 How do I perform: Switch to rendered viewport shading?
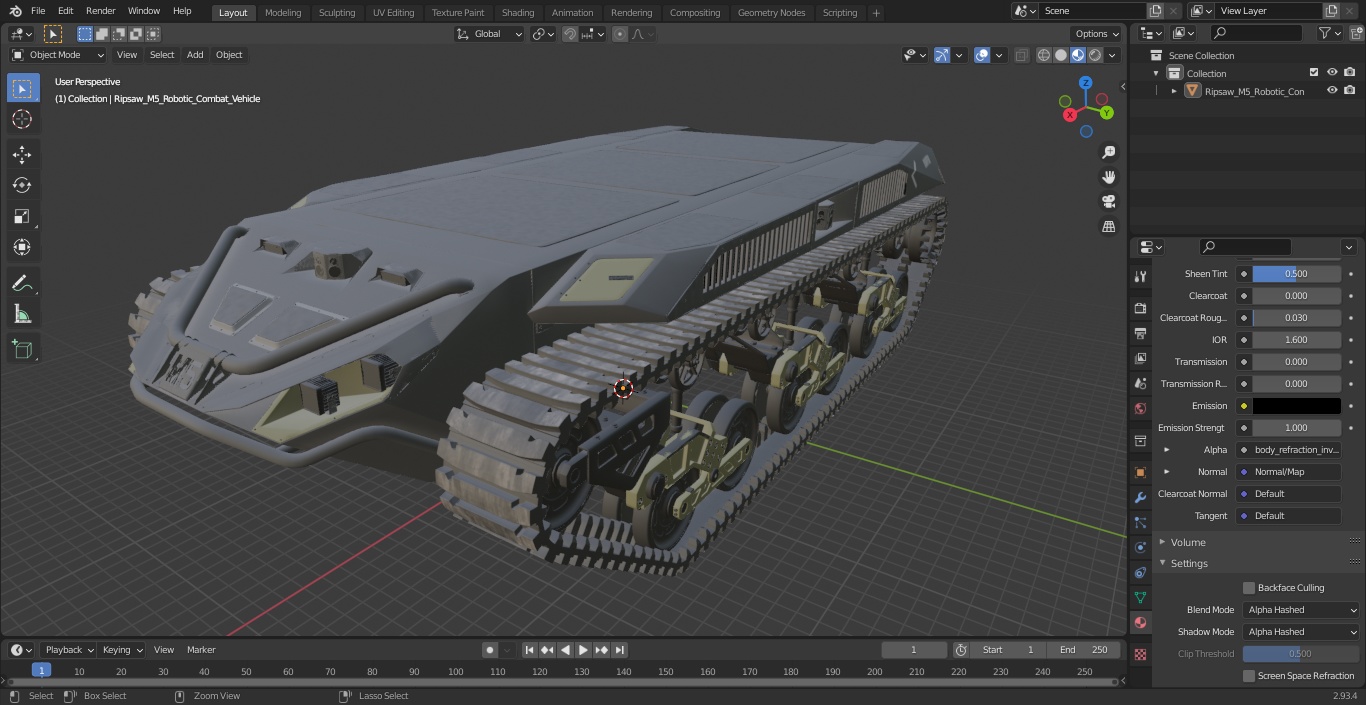click(x=1095, y=55)
